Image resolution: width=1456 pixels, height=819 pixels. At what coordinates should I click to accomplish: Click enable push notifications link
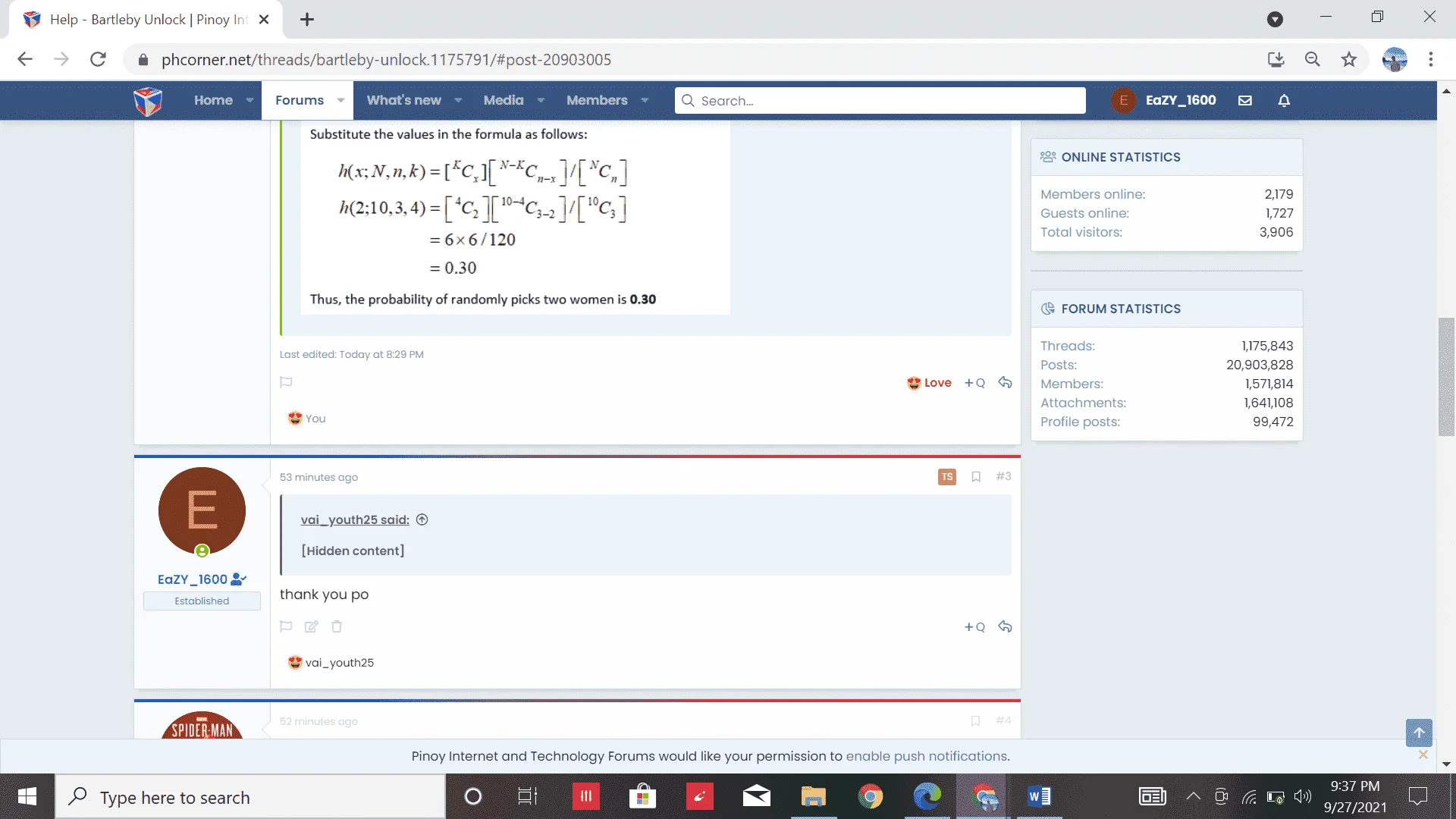coord(927,756)
